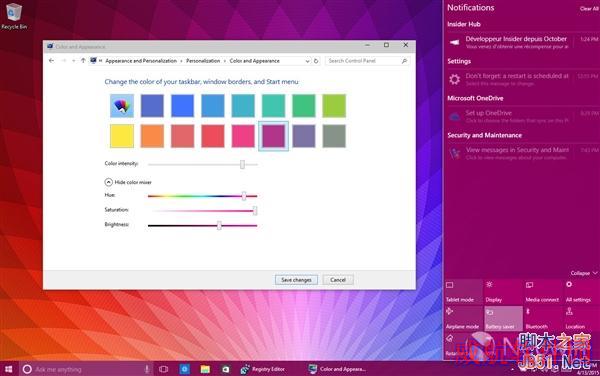Open the Set up OneDrive notification
Image resolution: width=600 pixels, height=376 pixels.
(522, 116)
